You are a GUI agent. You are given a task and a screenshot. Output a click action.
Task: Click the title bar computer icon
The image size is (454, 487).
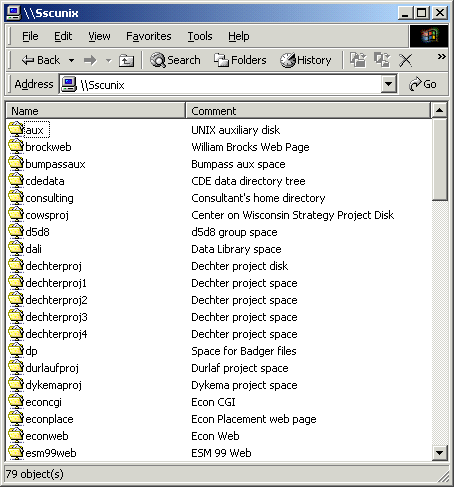click(x=14, y=13)
